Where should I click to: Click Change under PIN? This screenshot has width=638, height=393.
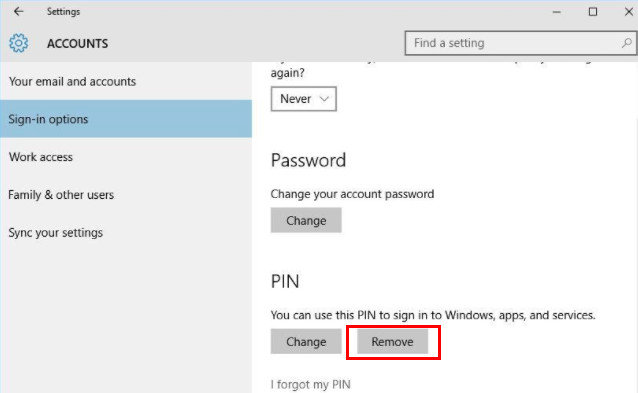point(306,341)
